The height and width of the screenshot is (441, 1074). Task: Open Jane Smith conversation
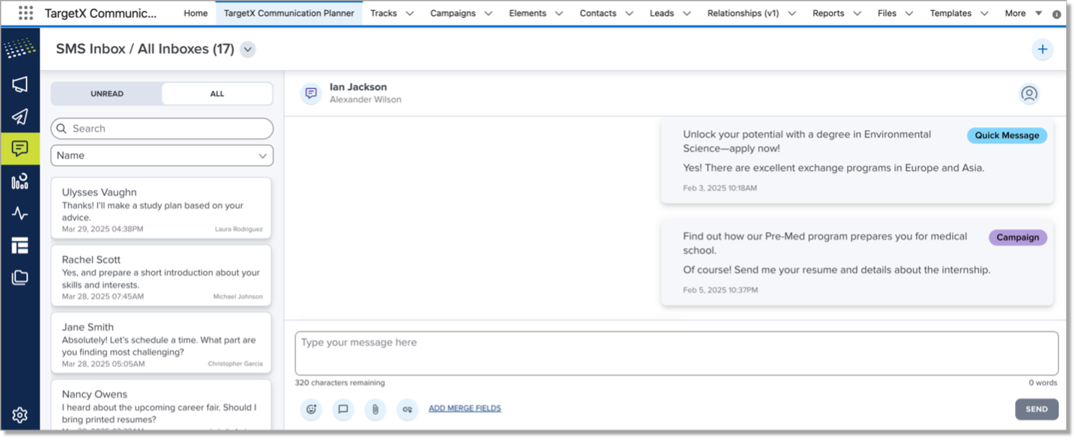[x=161, y=343]
